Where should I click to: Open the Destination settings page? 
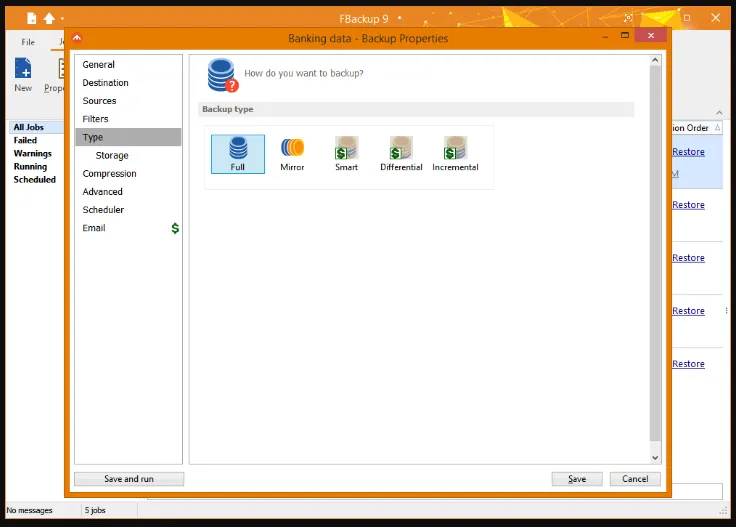(105, 83)
